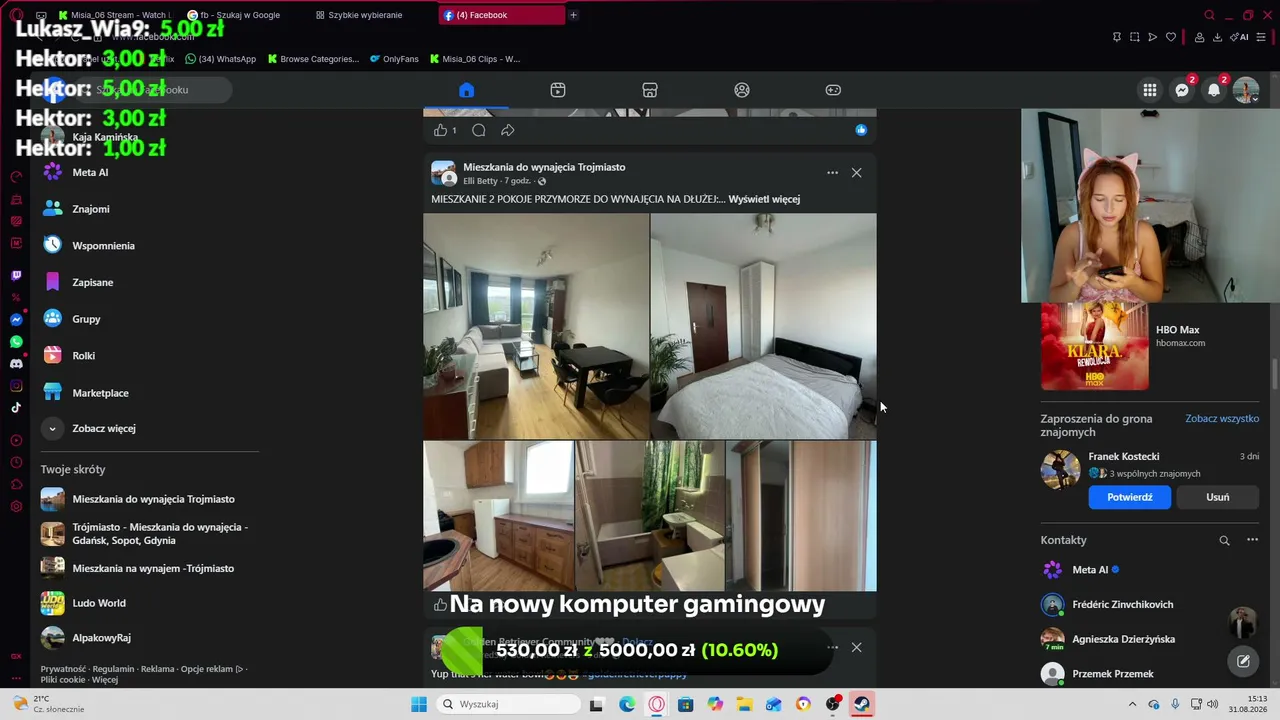
Task: Open Steam from the Windows taskbar
Action: tap(862, 704)
